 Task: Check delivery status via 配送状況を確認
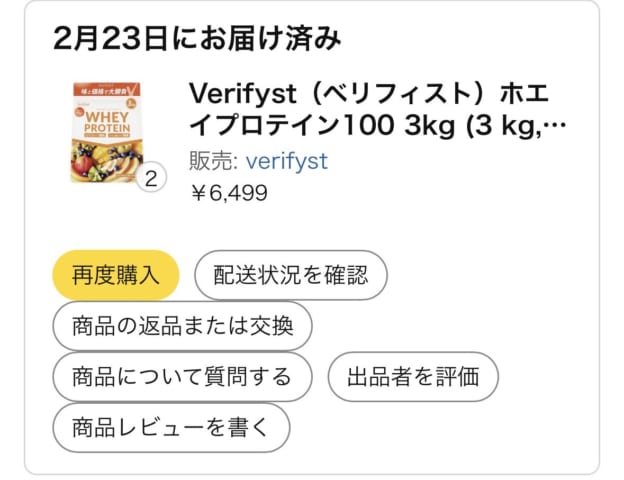pos(290,276)
